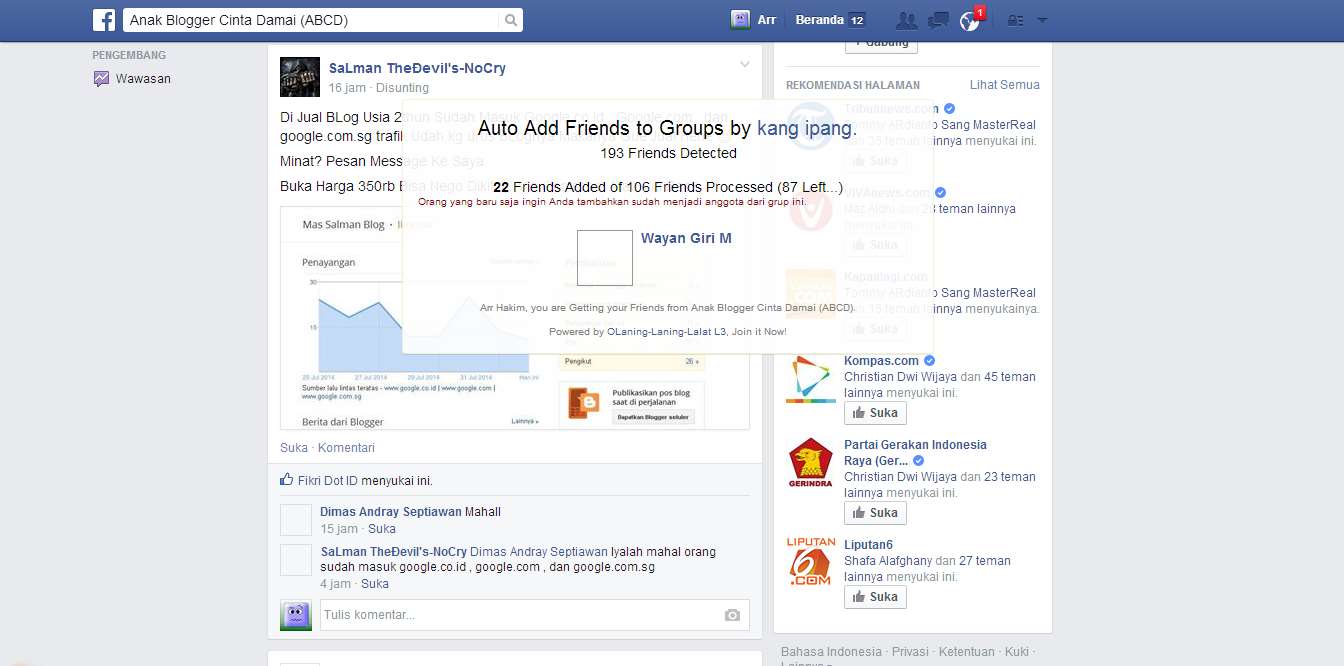Screen dimensions: 1344x666
Task: Open the account settings dropdown arrow
Action: coord(1042,19)
